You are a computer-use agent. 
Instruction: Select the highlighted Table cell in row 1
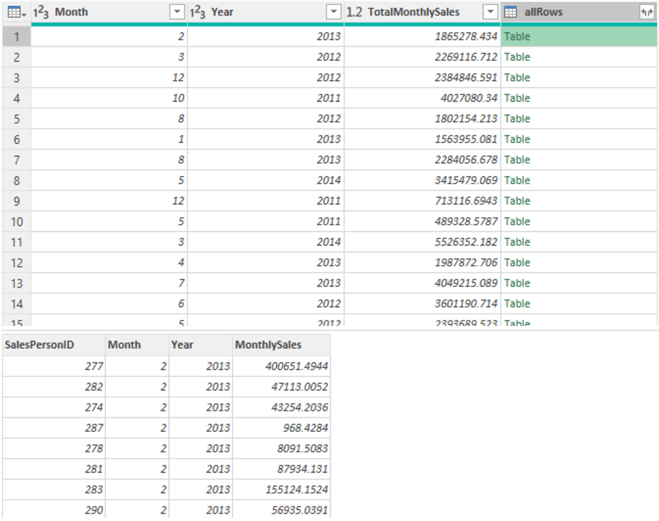point(565,36)
